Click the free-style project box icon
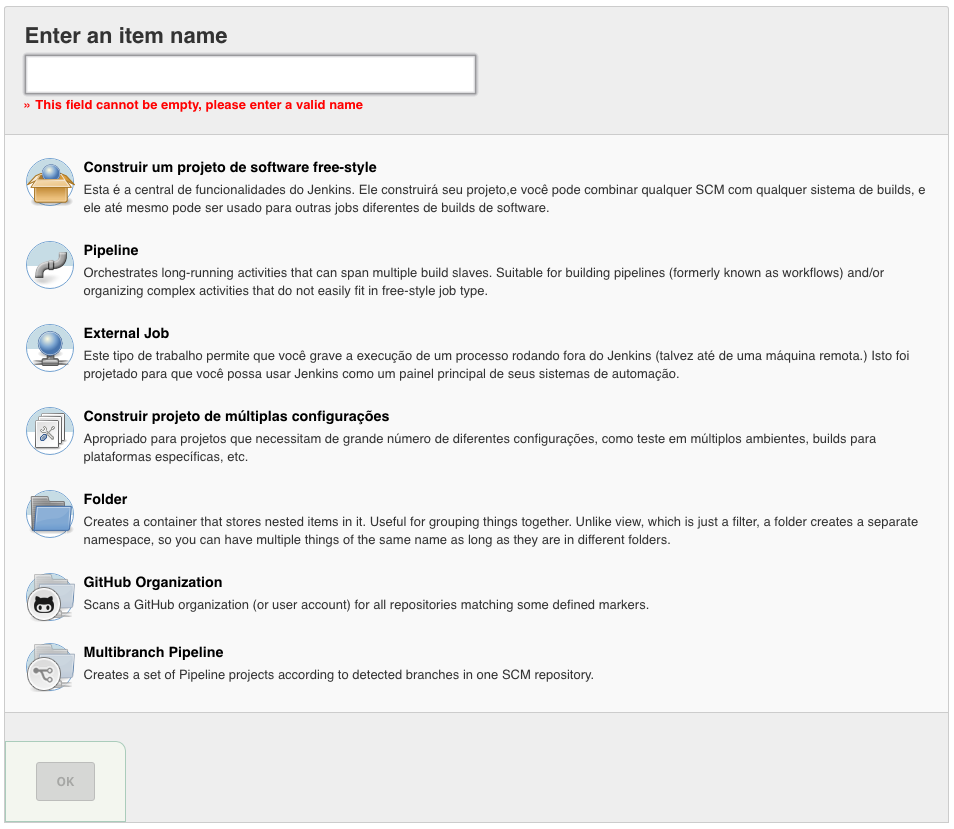Image resolution: width=954 pixels, height=829 pixels. pyautogui.click(x=50, y=182)
